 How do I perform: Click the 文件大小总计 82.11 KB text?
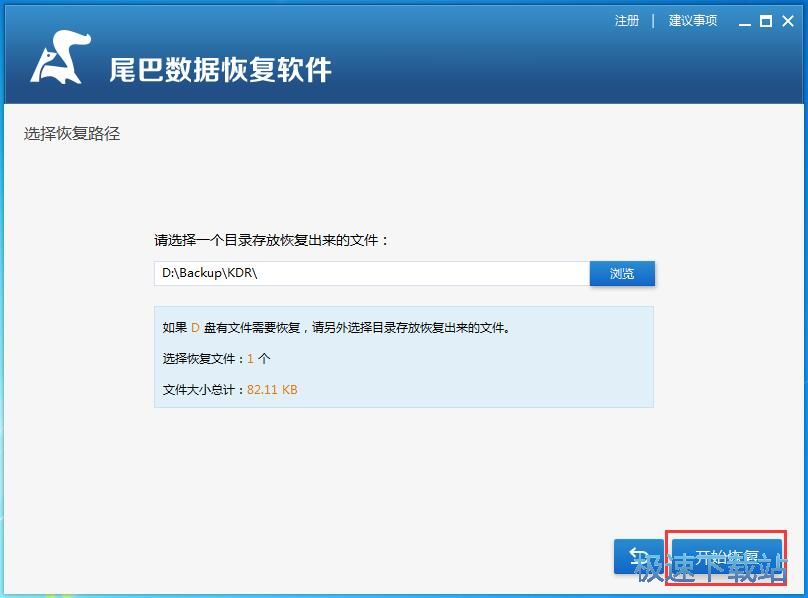point(230,390)
